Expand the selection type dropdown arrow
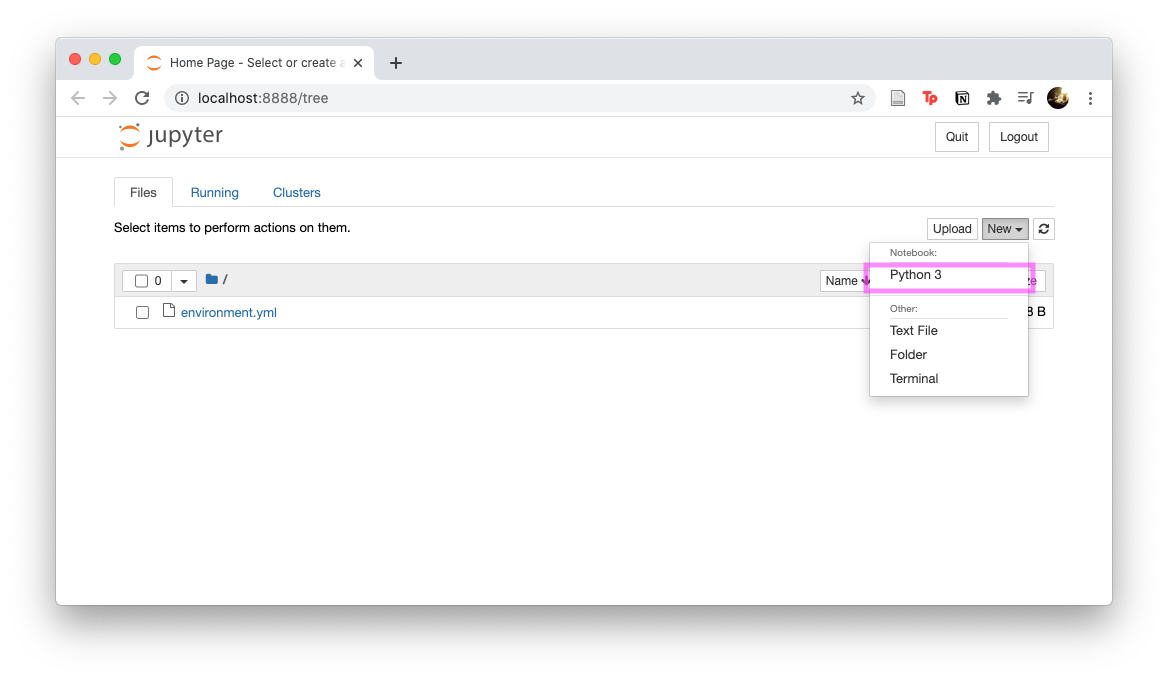The image size is (1168, 679). point(184,281)
